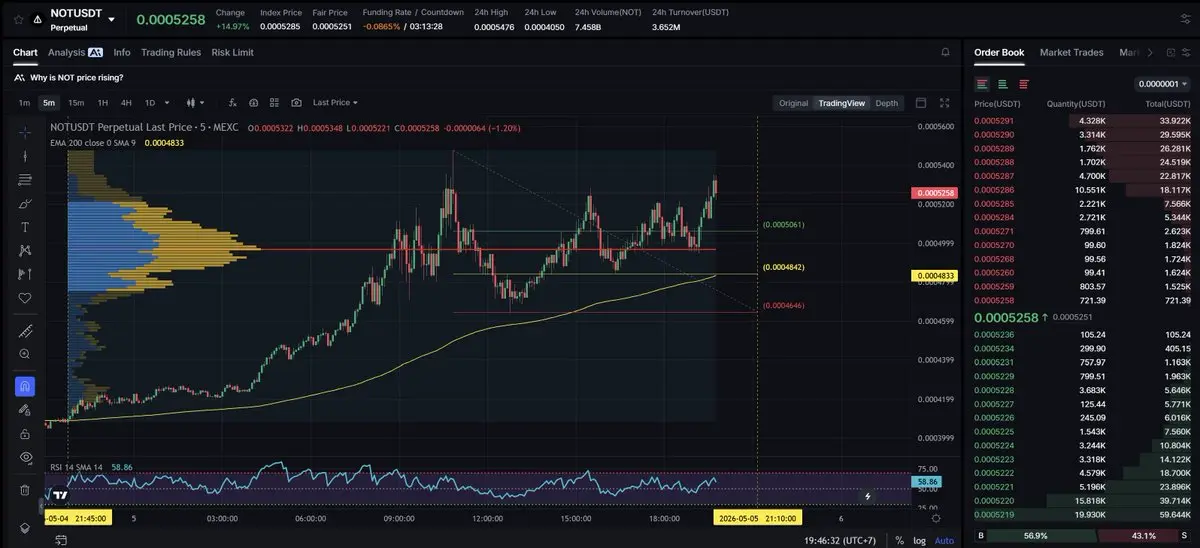Show only sell orders layout
This screenshot has height=548, width=1200.
(1023, 84)
